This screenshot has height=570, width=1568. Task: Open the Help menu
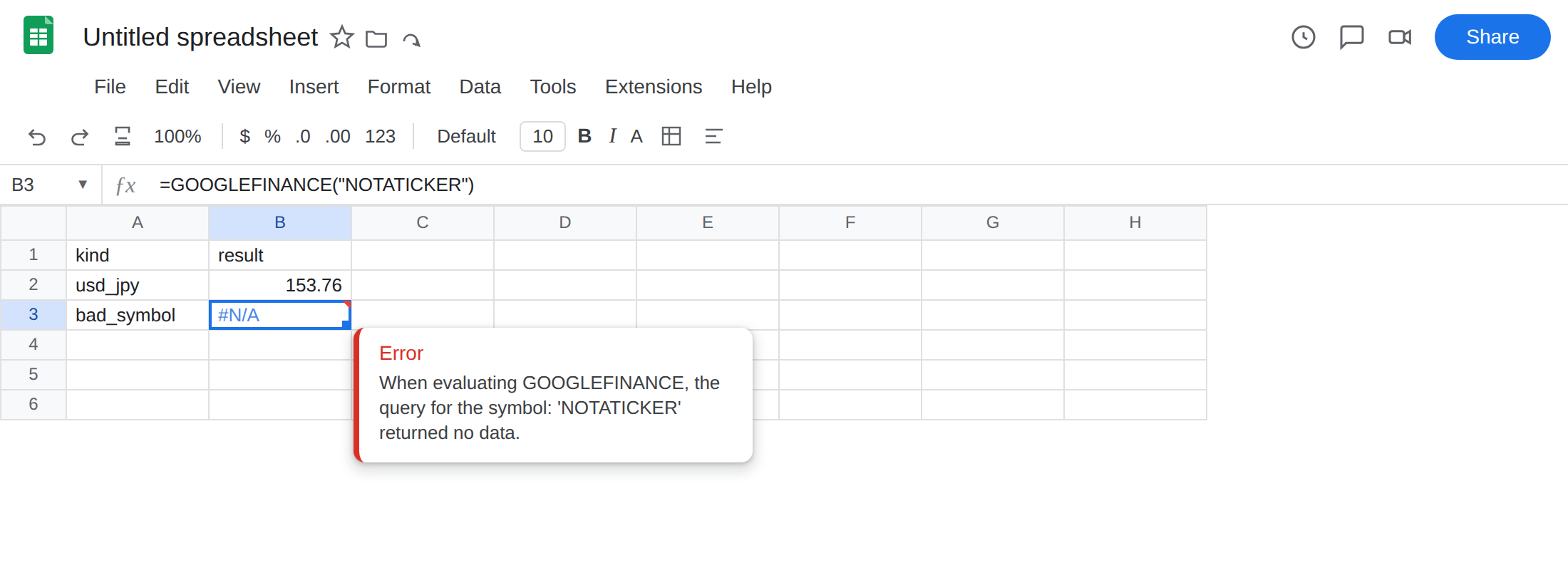(x=751, y=86)
